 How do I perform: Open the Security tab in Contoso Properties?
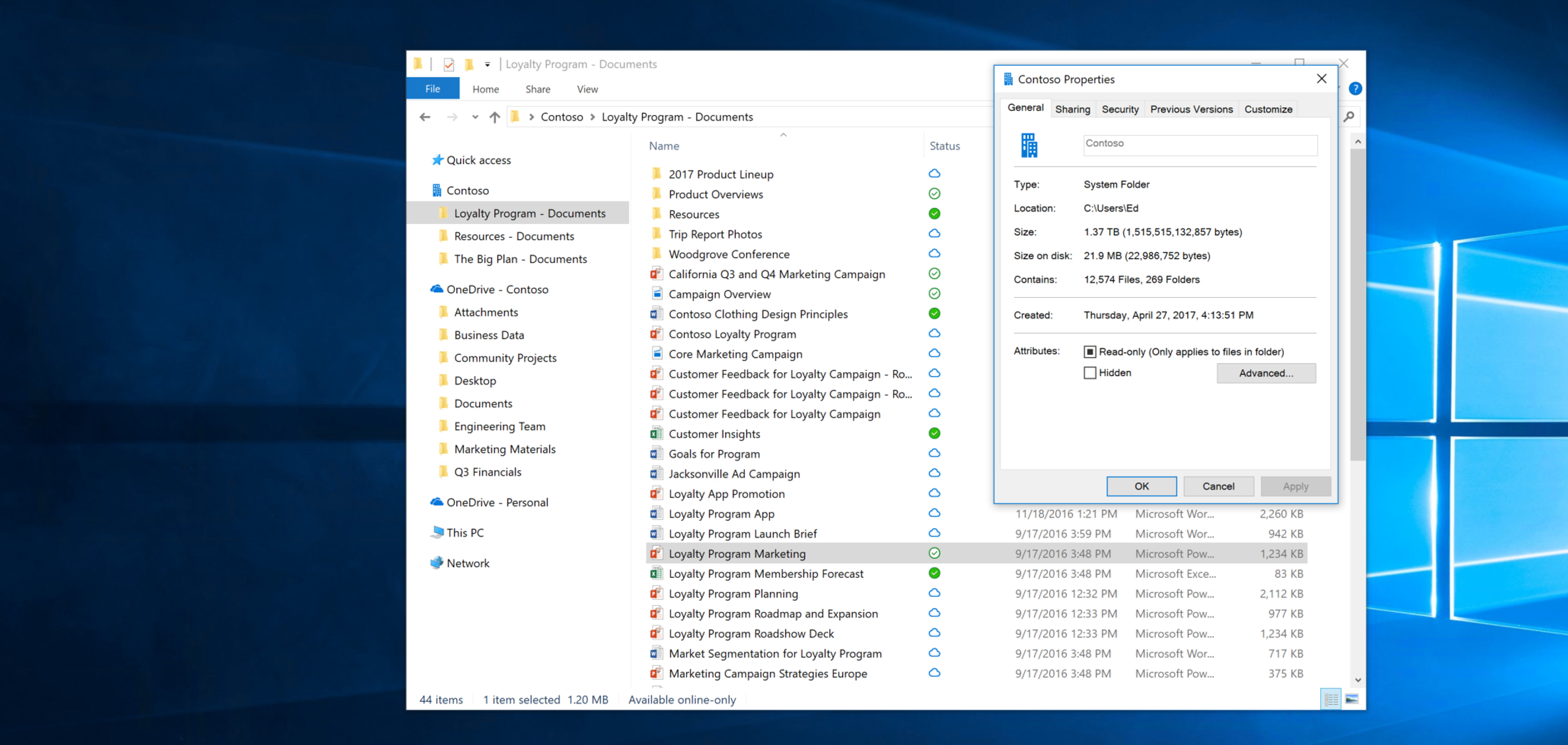click(1120, 109)
